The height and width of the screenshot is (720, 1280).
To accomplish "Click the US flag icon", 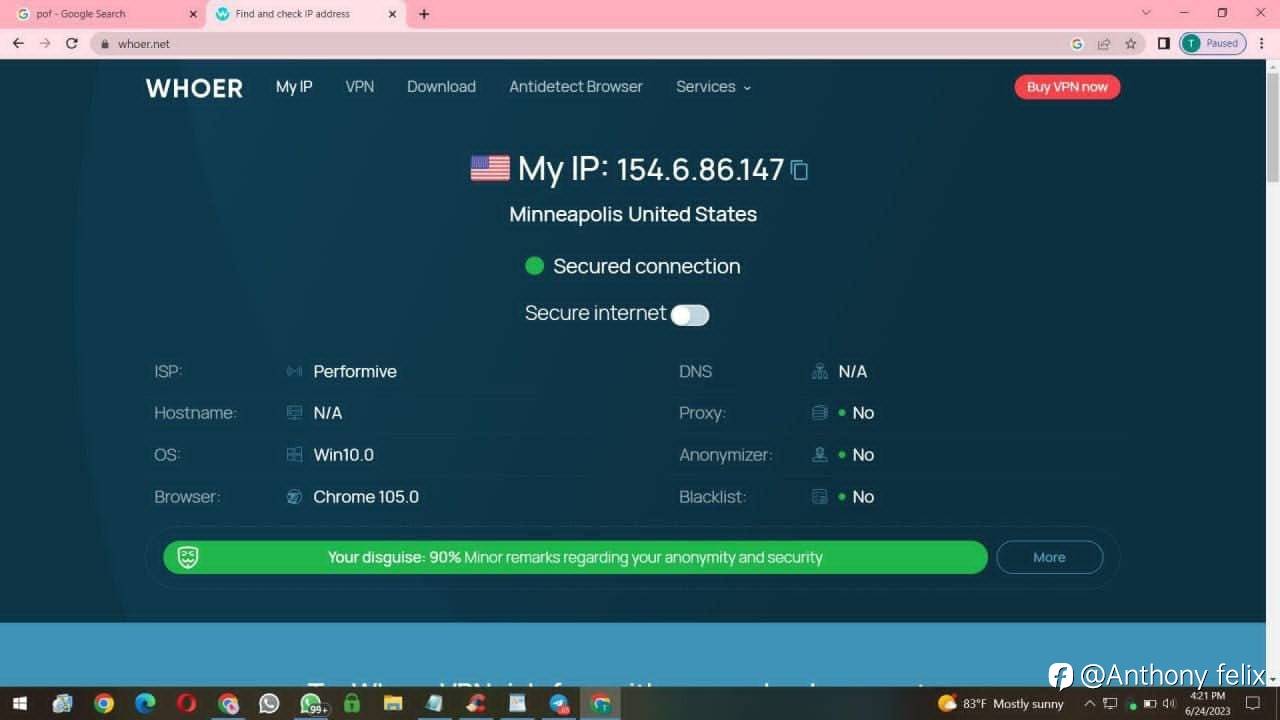I will (490, 168).
